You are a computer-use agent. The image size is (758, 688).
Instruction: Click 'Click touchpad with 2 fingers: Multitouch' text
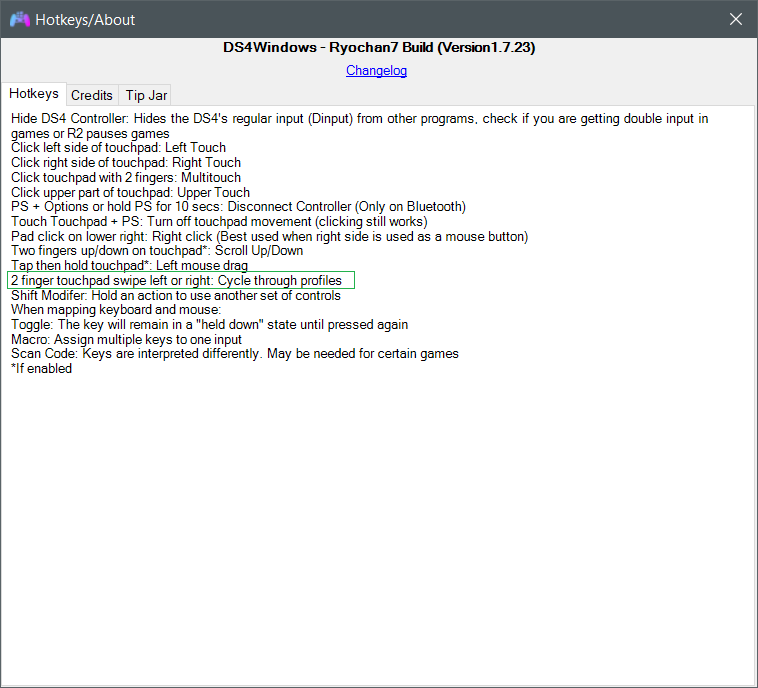point(126,177)
